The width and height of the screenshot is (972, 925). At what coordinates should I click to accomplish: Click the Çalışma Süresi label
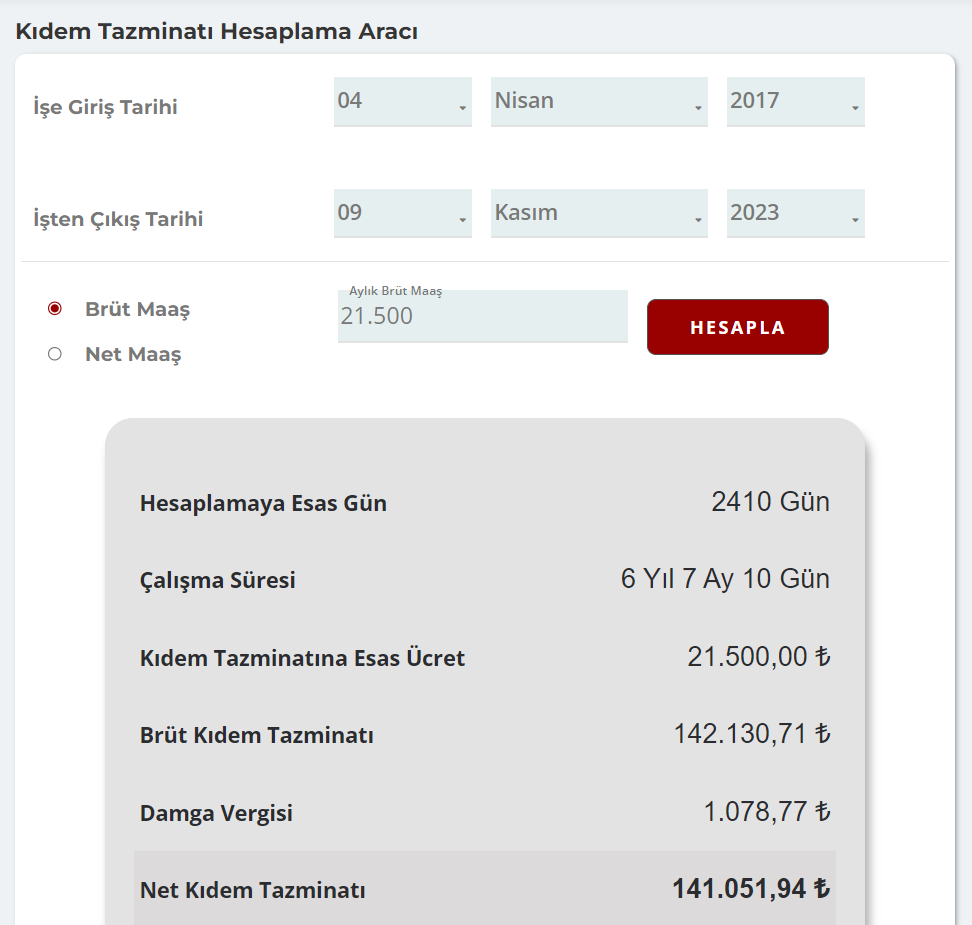click(x=218, y=580)
